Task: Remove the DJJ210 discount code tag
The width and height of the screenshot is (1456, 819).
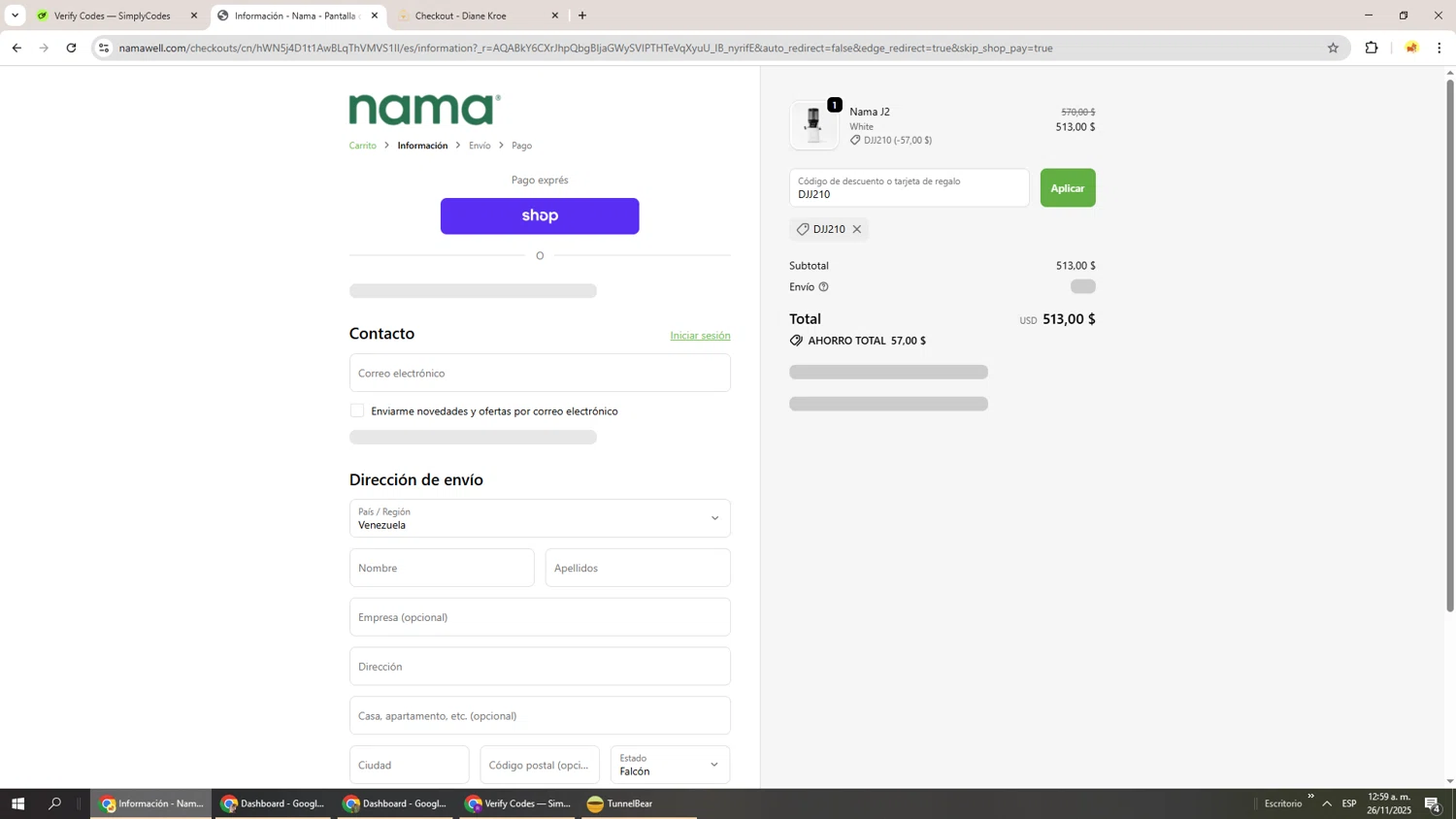Action: (857, 229)
